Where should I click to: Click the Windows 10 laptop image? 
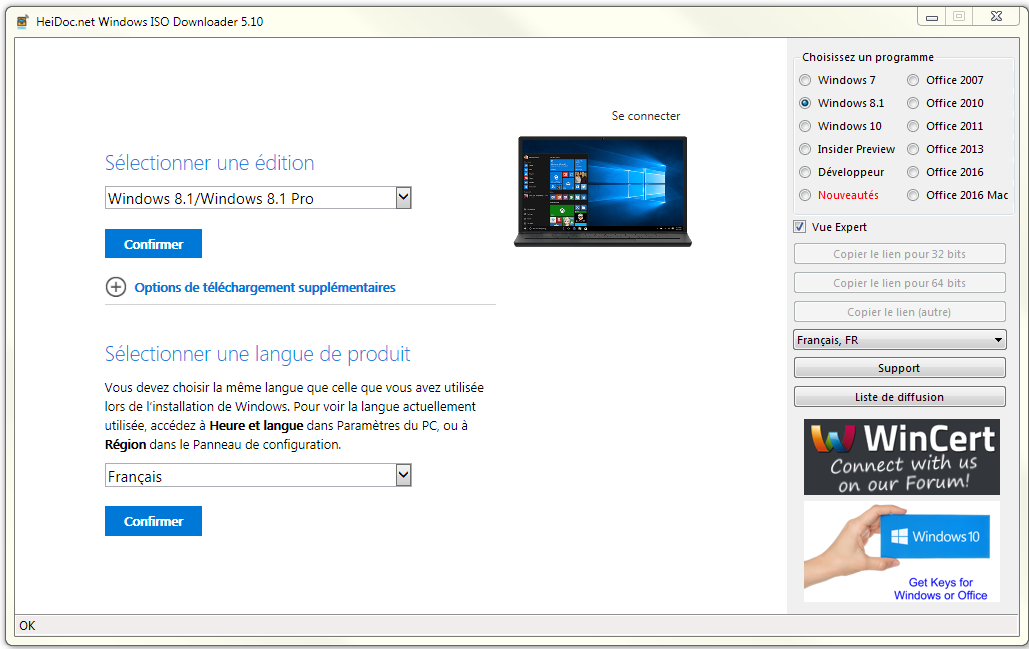click(x=602, y=192)
